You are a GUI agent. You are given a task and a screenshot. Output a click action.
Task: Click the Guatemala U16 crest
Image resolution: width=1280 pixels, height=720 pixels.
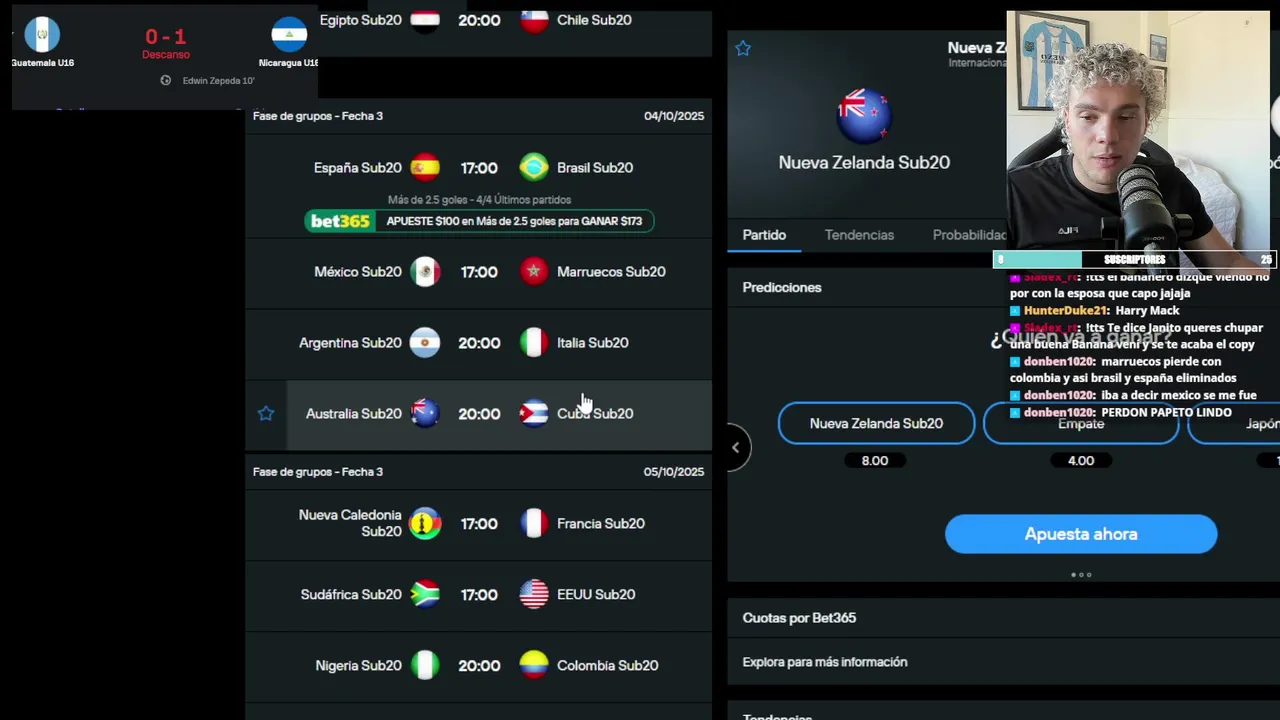click(x=42, y=35)
